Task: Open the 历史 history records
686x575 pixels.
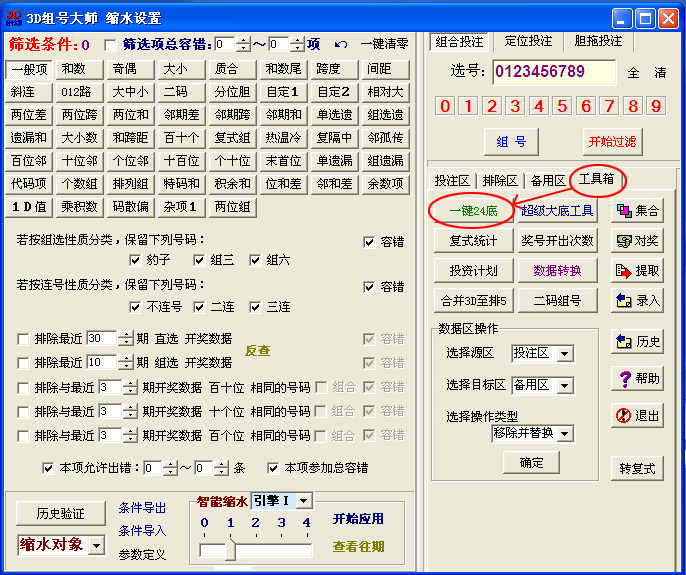Action: click(637, 342)
